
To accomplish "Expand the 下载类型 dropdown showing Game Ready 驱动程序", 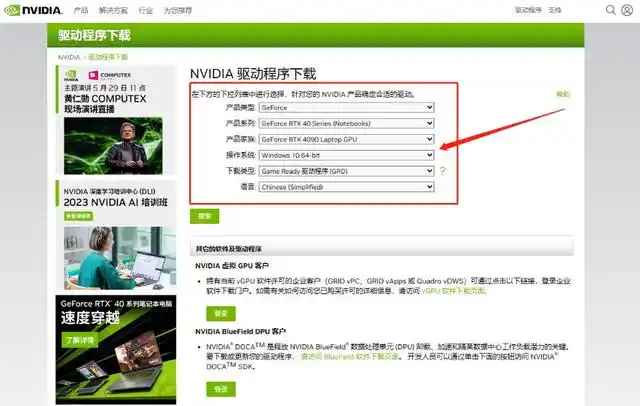I will pos(347,171).
